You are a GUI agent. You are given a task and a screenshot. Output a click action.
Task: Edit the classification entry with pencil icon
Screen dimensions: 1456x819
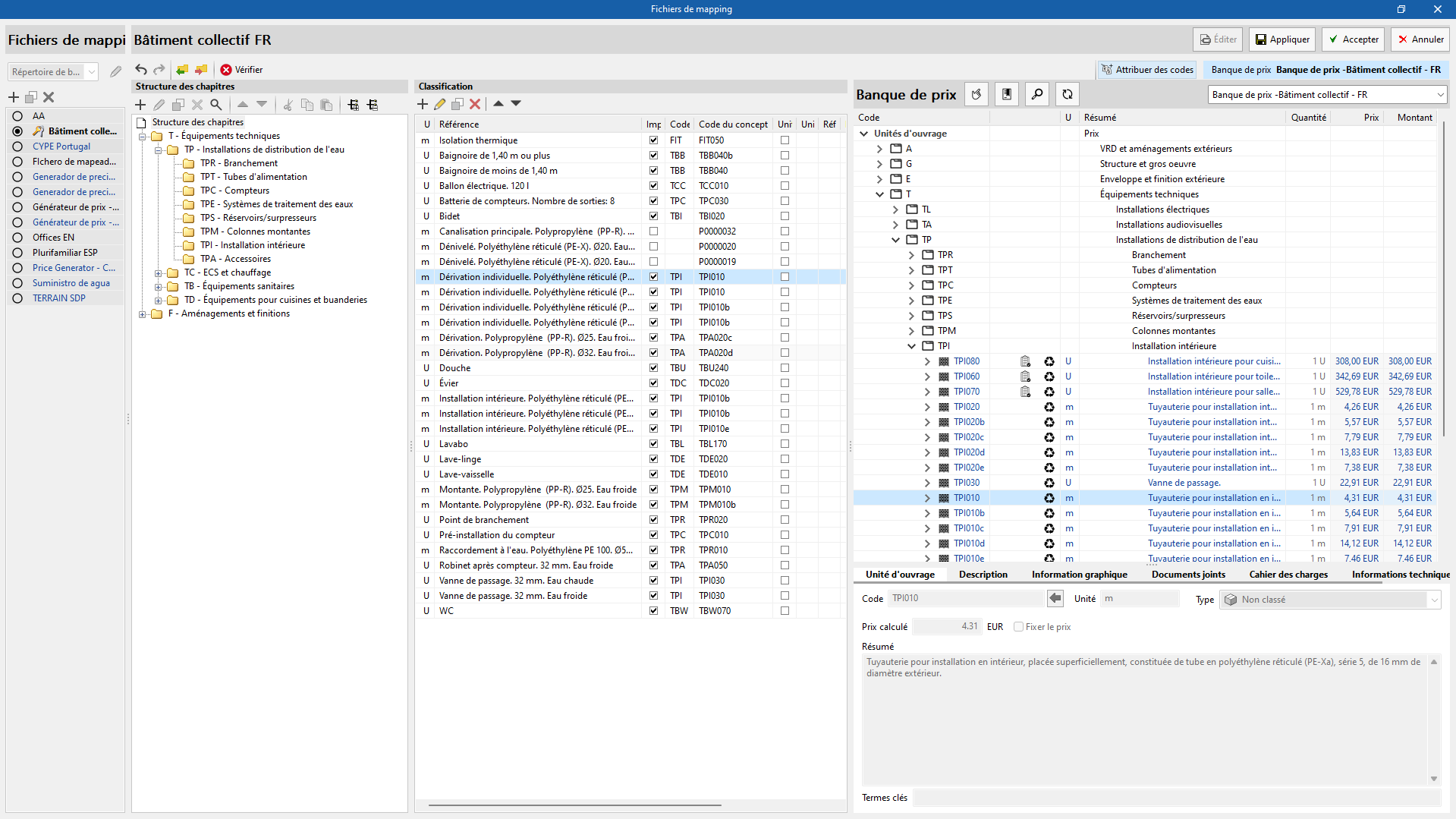pyautogui.click(x=440, y=104)
